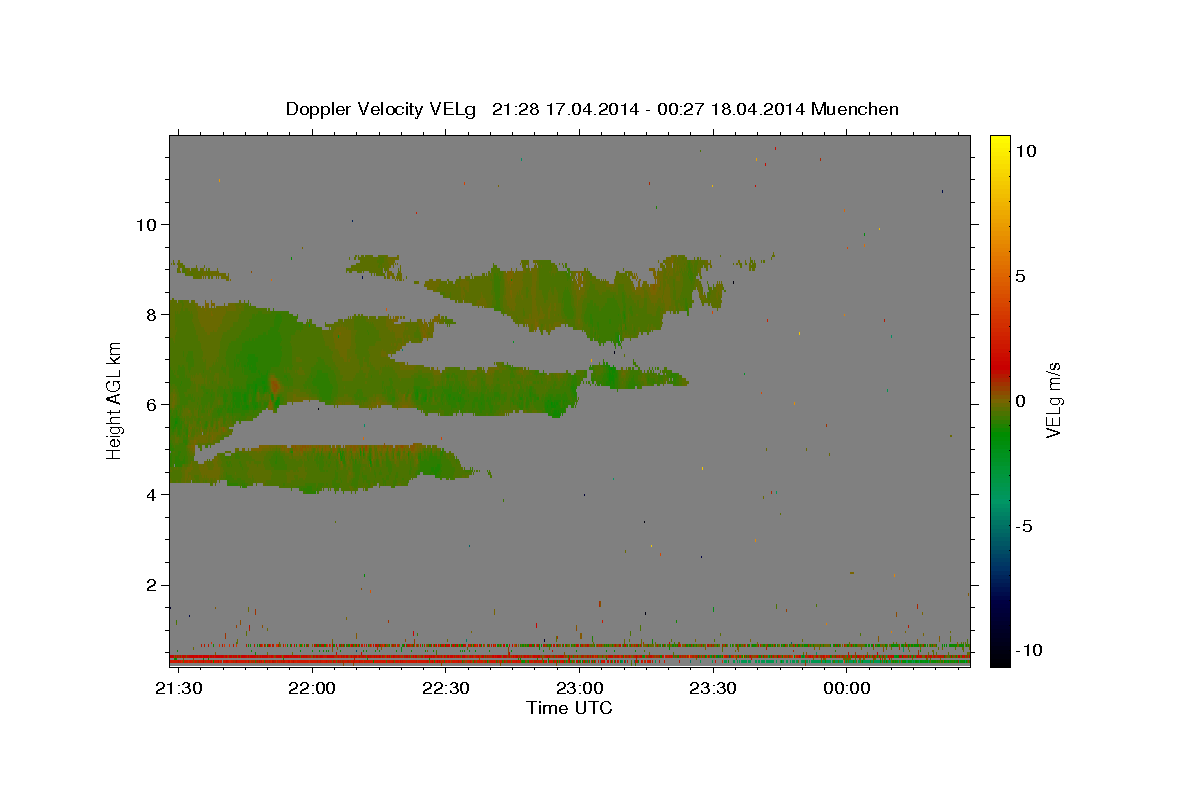The height and width of the screenshot is (800, 1200).
Task: Click the 22:30 time tick label
Action: [x=446, y=689]
